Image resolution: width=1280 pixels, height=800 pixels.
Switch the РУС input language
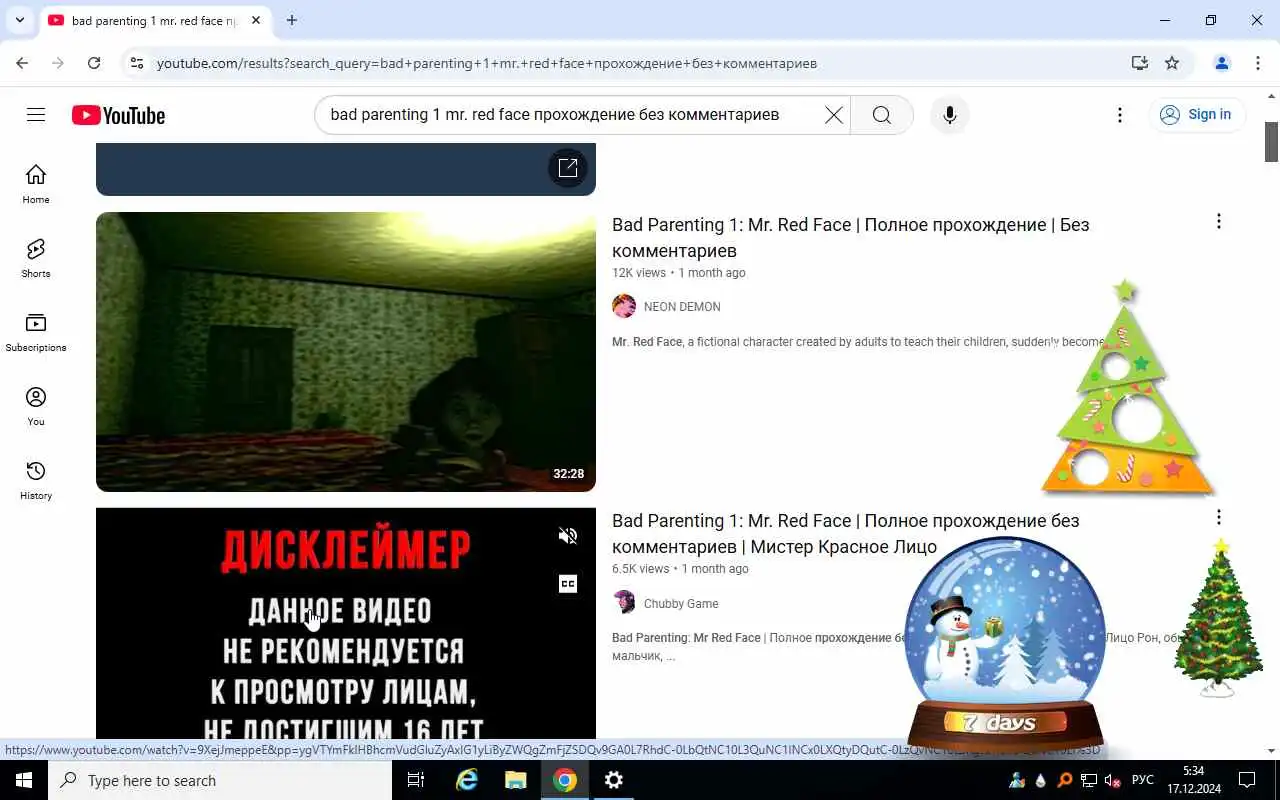[x=1142, y=780]
